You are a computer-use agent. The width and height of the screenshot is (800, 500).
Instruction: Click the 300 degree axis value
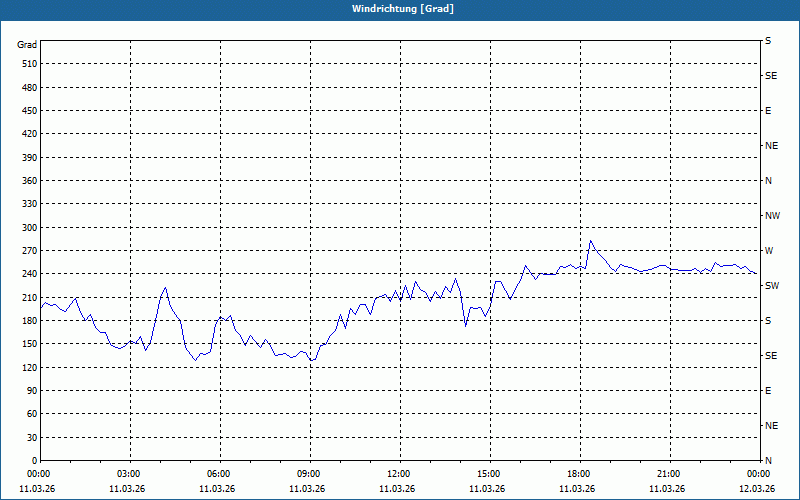pos(30,228)
